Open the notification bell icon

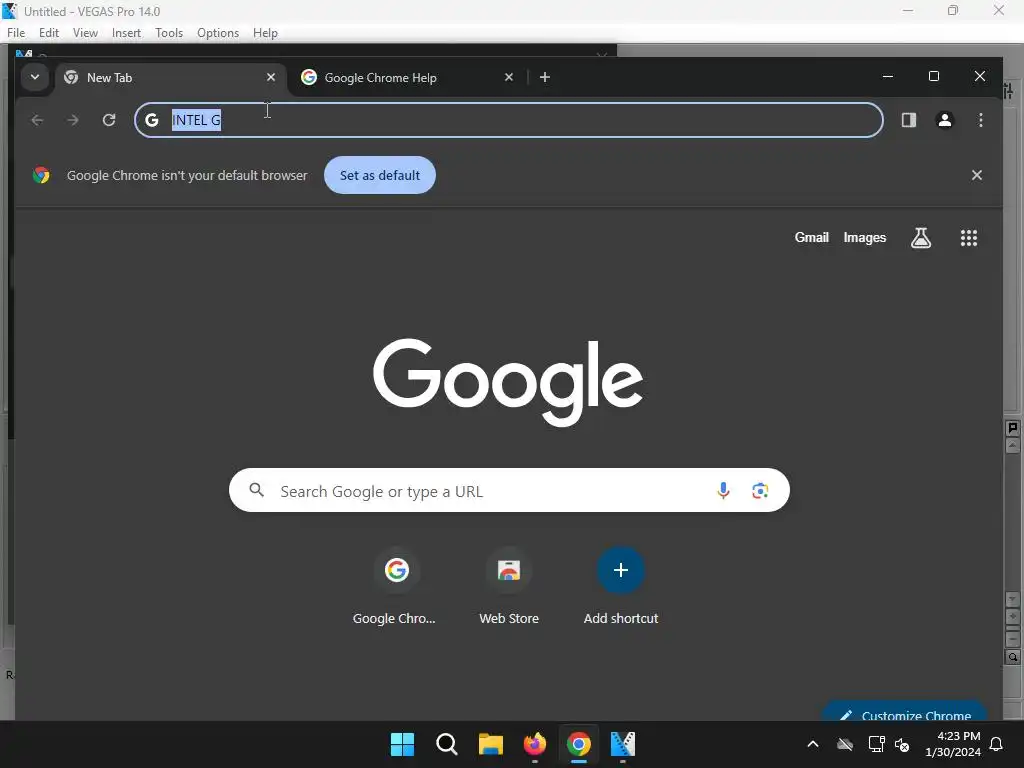[997, 744]
